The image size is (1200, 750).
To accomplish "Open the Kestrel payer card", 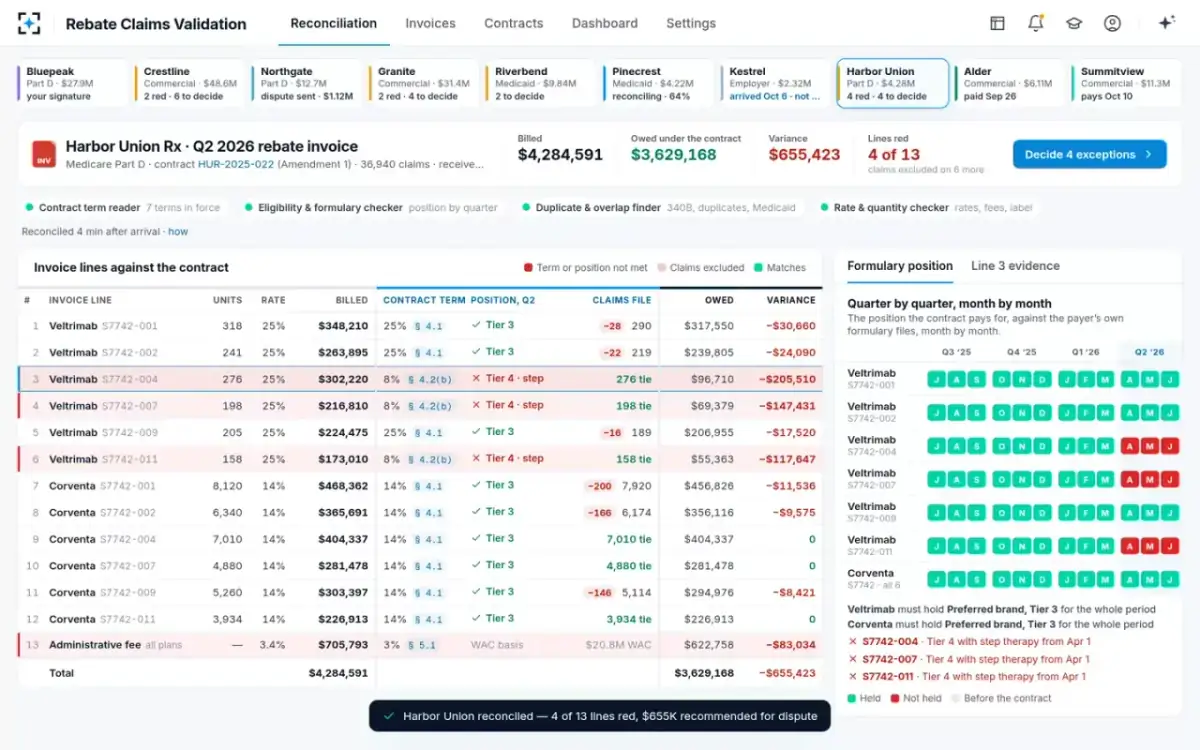I will click(x=775, y=84).
